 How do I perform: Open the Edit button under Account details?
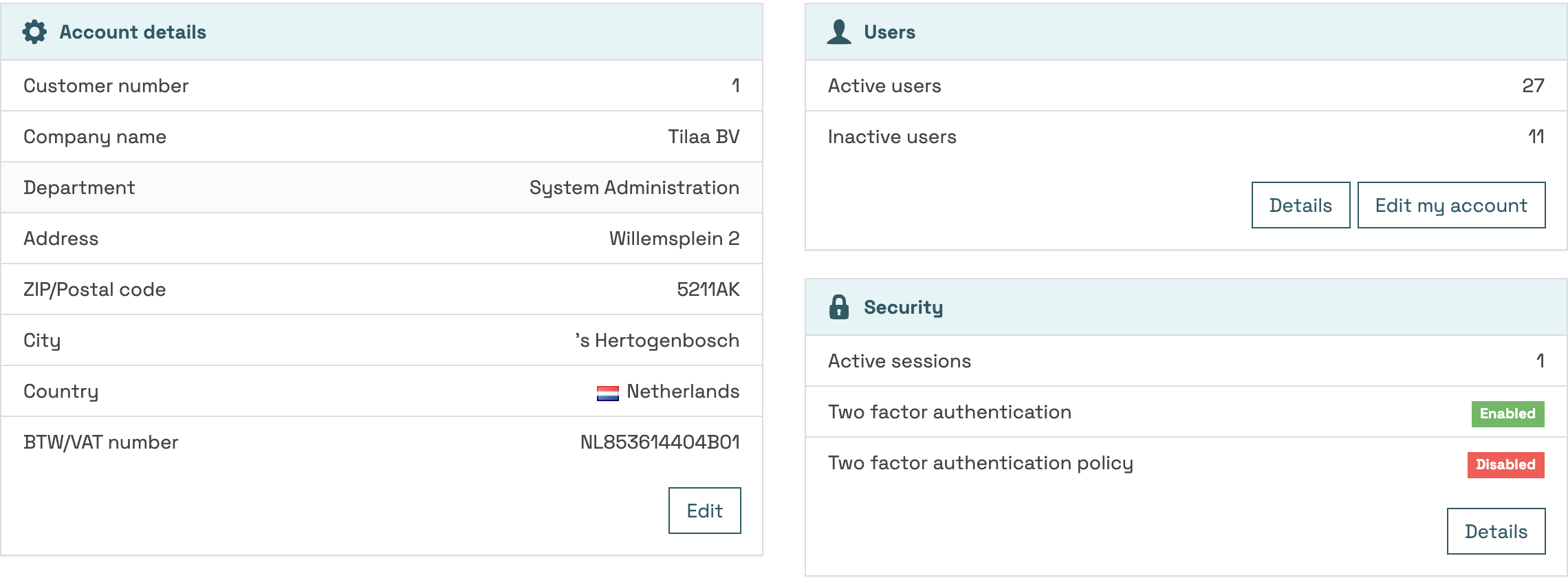coord(705,511)
